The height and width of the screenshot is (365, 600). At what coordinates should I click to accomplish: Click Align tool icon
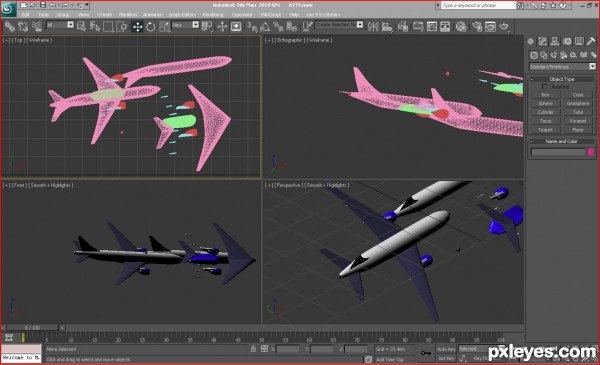tap(387, 26)
